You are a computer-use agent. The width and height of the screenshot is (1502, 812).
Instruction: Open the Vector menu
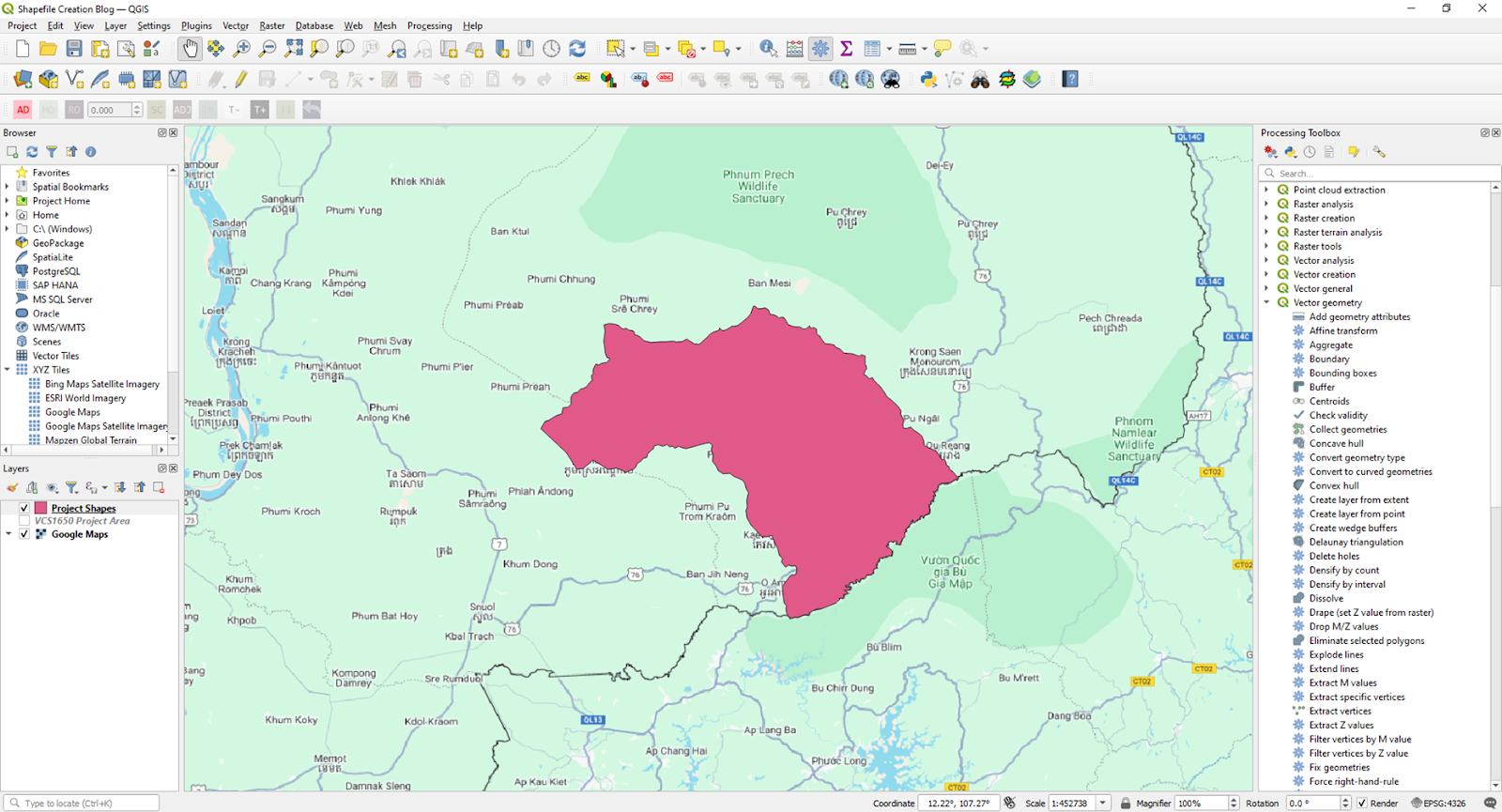tap(236, 25)
